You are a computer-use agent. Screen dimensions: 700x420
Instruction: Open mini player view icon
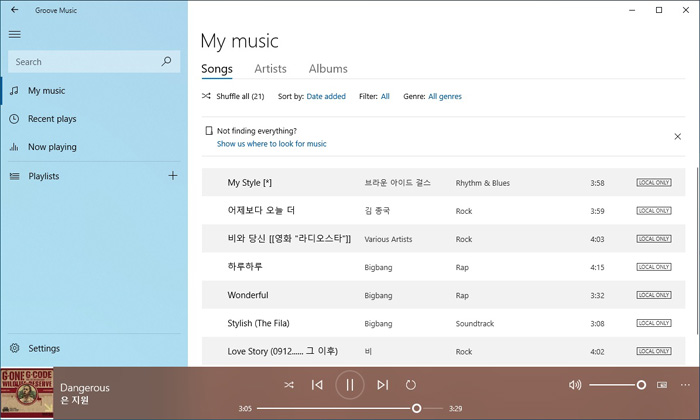tap(662, 385)
